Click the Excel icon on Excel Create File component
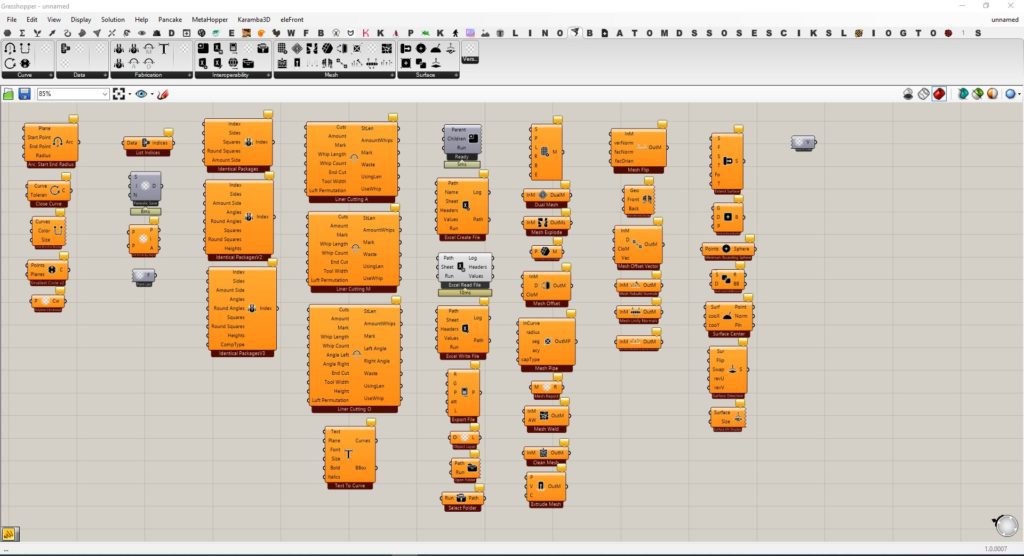 click(466, 206)
